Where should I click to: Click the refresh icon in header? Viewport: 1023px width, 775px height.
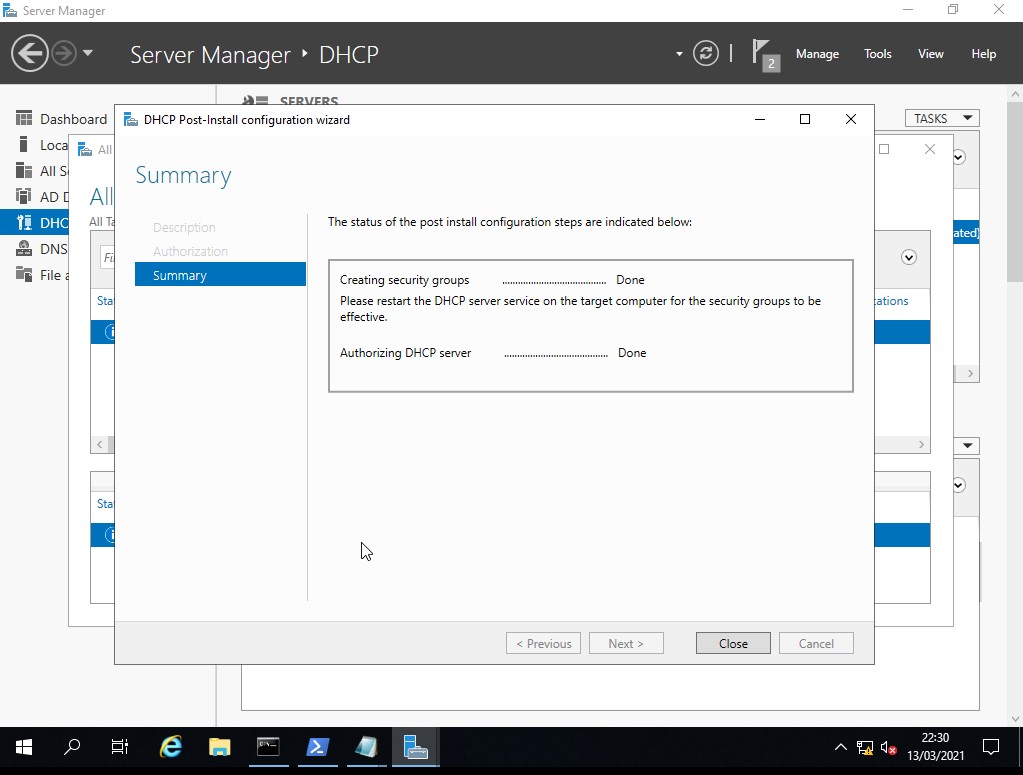click(x=706, y=54)
